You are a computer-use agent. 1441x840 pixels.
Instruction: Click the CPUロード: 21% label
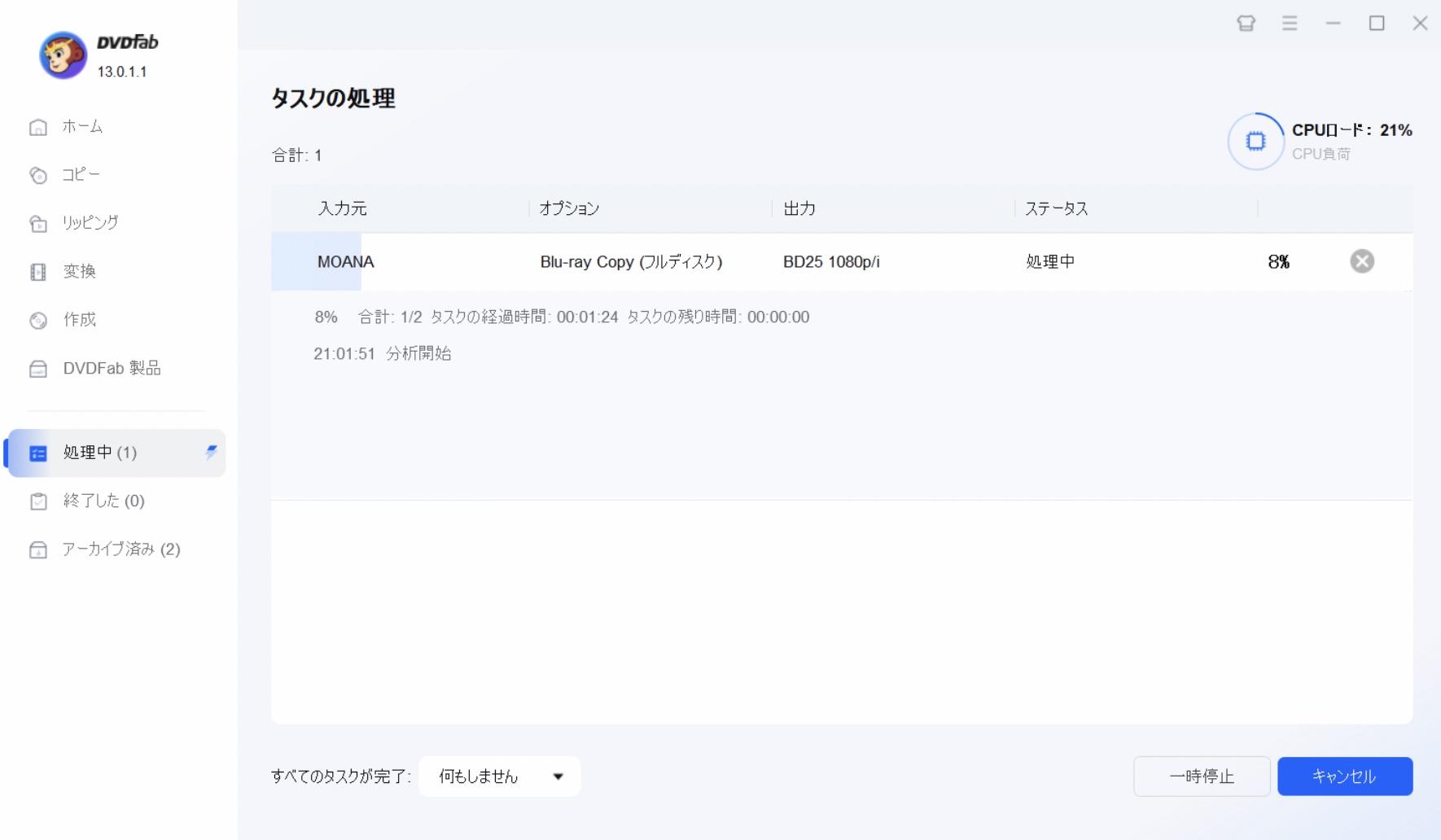coord(1351,130)
